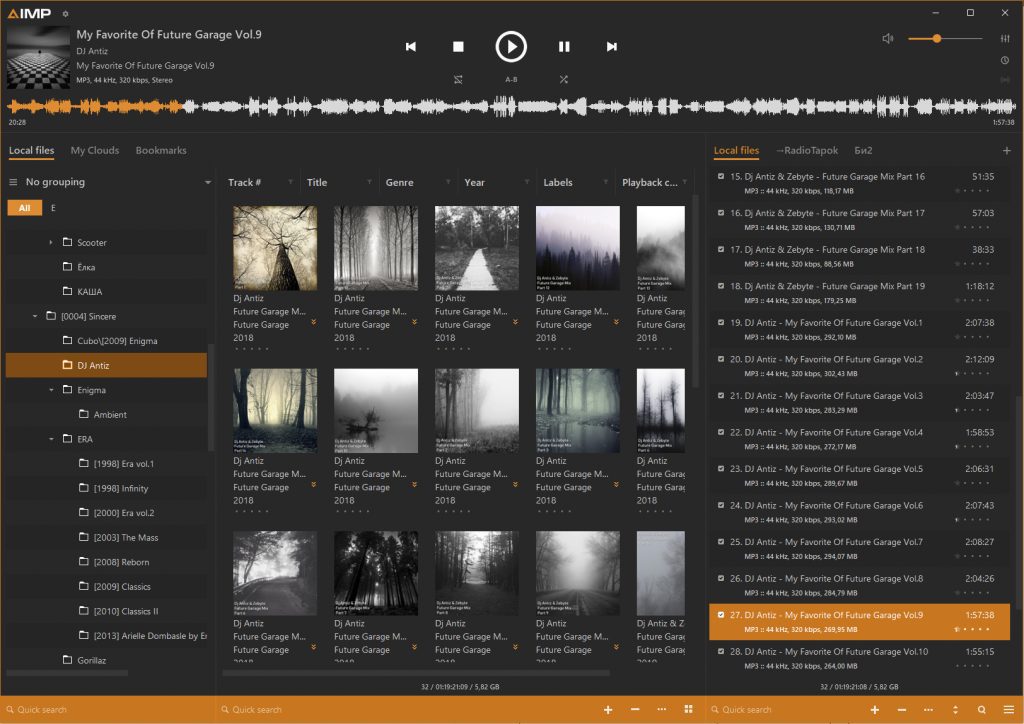Open the Genre column filter dropdown
Image resolution: width=1024 pixels, height=724 pixels.
click(x=448, y=182)
